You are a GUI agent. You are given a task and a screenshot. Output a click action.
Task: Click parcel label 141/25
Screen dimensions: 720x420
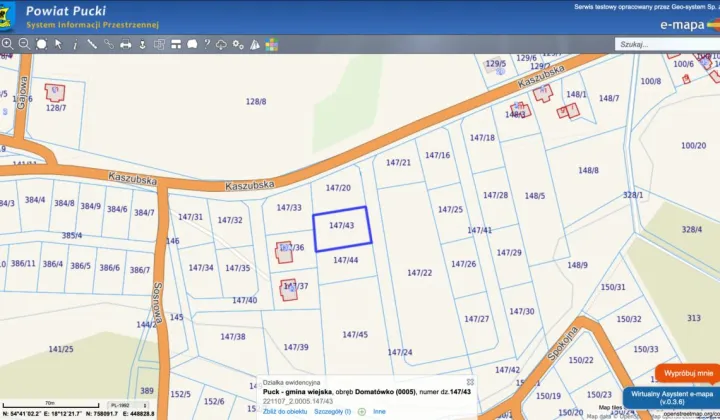pos(61,349)
